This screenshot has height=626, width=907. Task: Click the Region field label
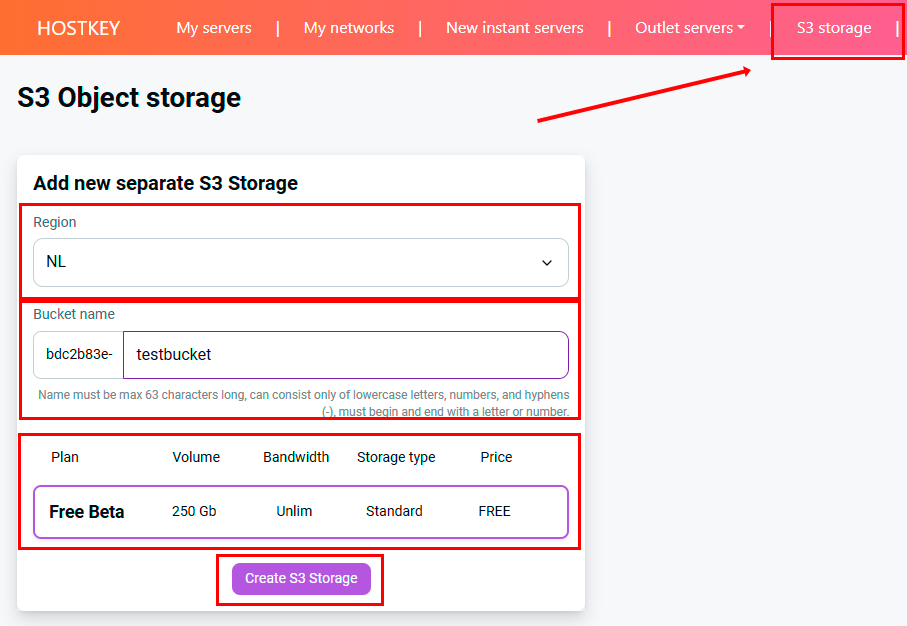point(55,222)
